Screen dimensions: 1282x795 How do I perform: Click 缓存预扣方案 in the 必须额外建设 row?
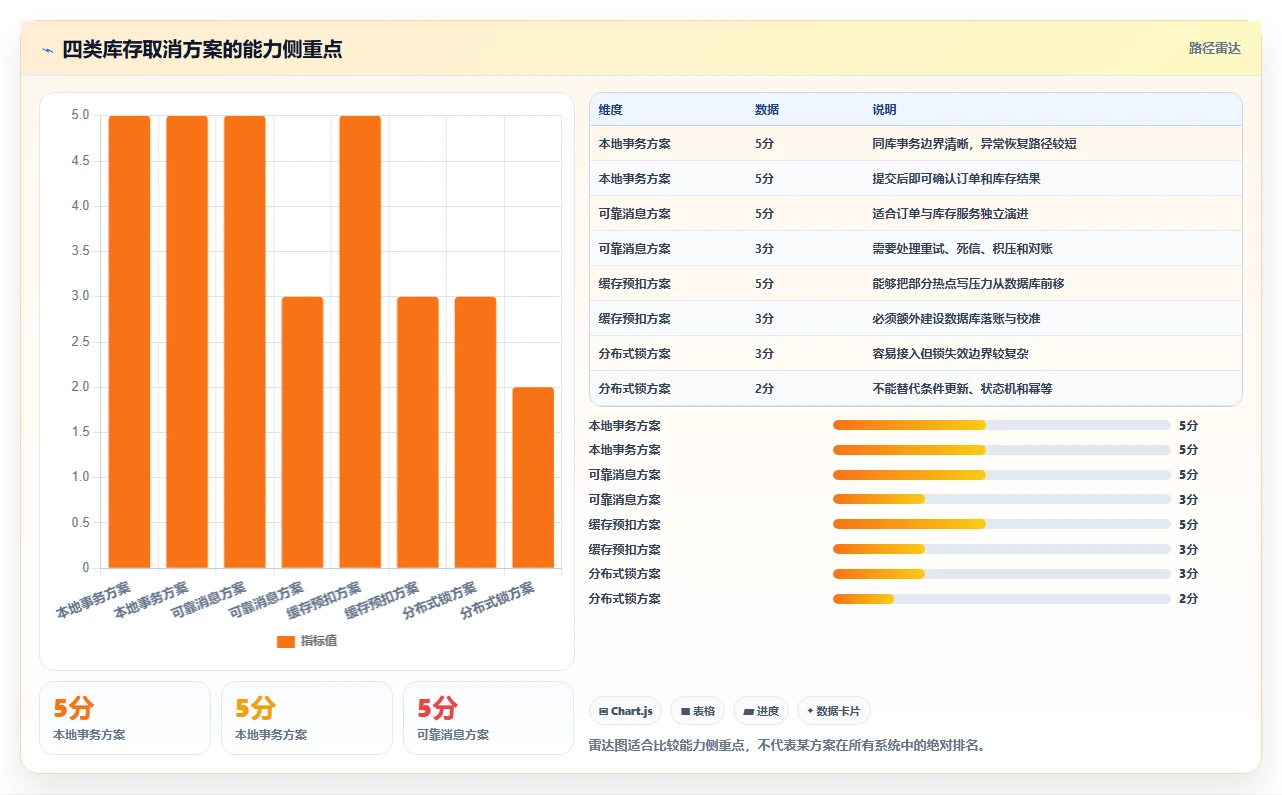(634, 319)
